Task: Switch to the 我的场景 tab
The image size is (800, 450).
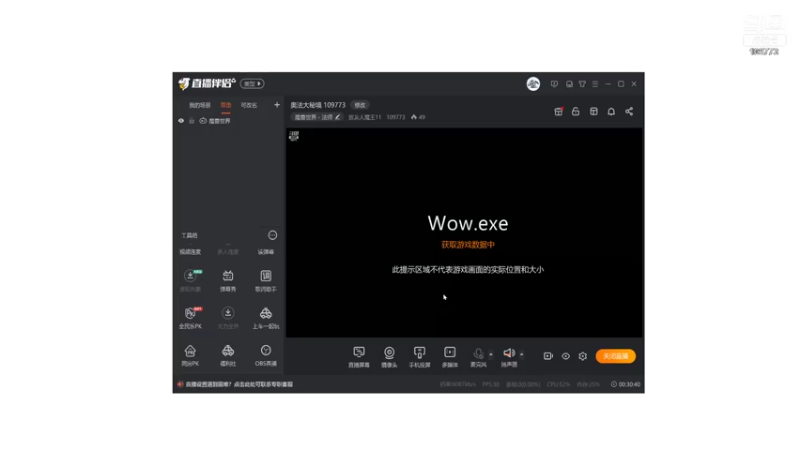Action: coord(199,105)
